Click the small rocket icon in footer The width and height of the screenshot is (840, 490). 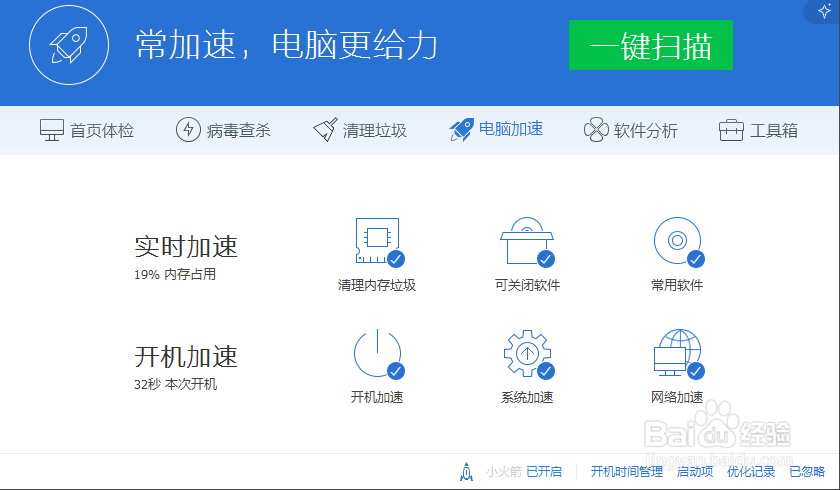point(467,471)
